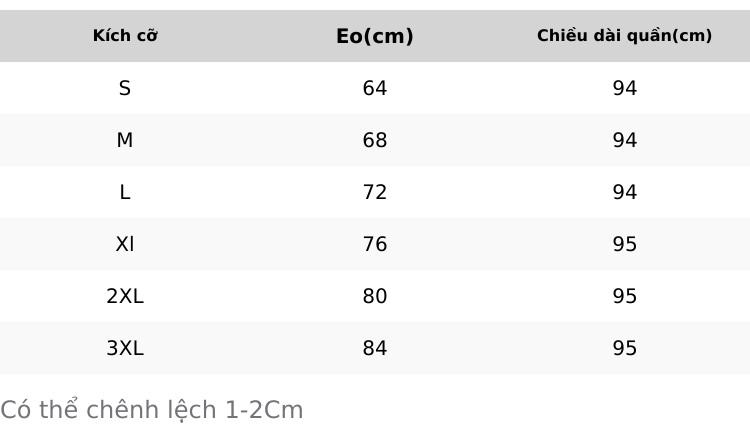Click pants length 94 in S row
The height and width of the screenshot is (446, 750).
tap(625, 88)
